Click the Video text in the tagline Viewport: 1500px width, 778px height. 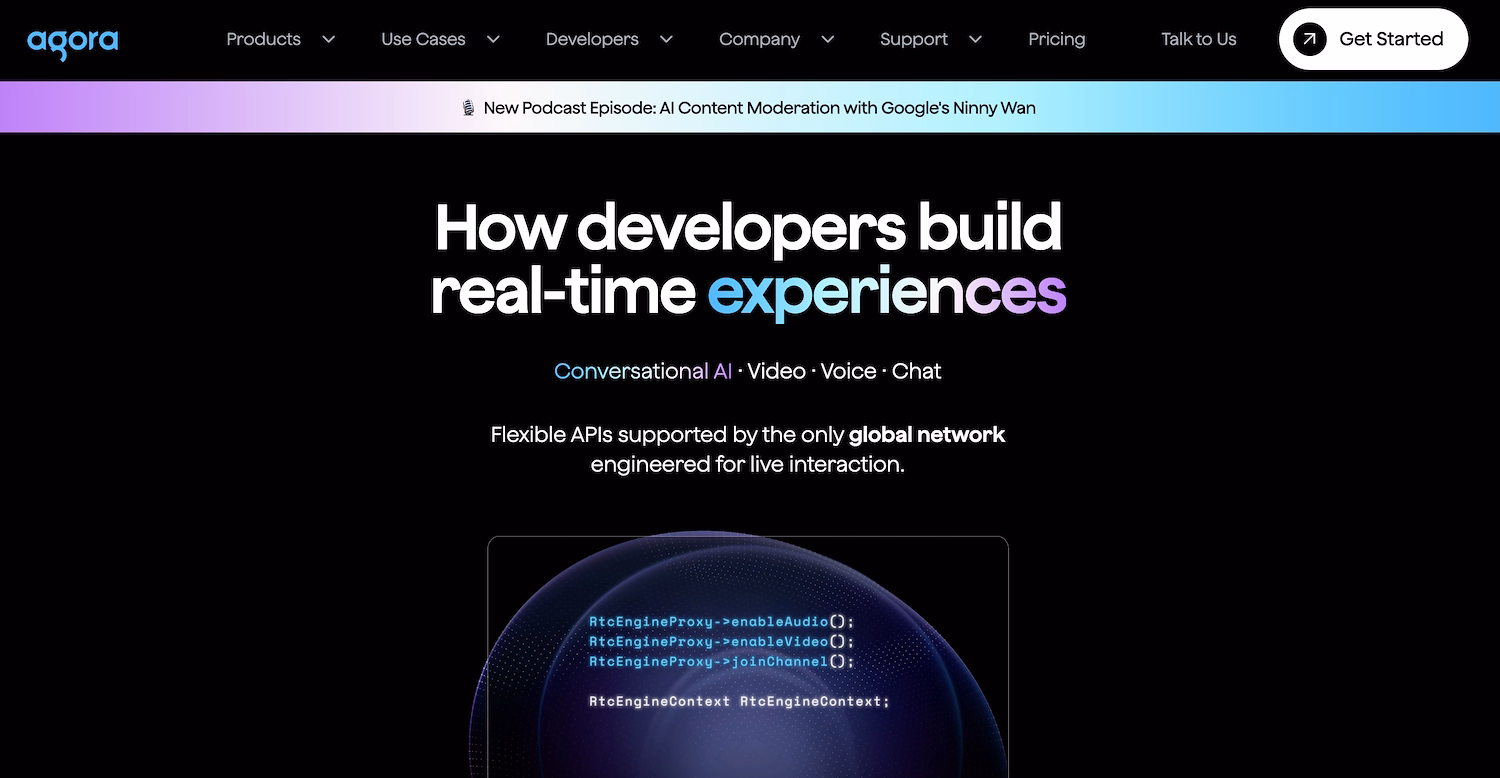click(x=776, y=371)
